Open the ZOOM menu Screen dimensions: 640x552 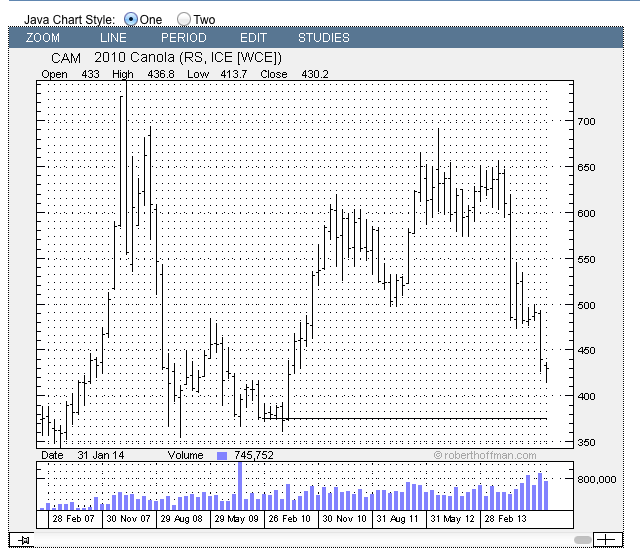pos(43,38)
